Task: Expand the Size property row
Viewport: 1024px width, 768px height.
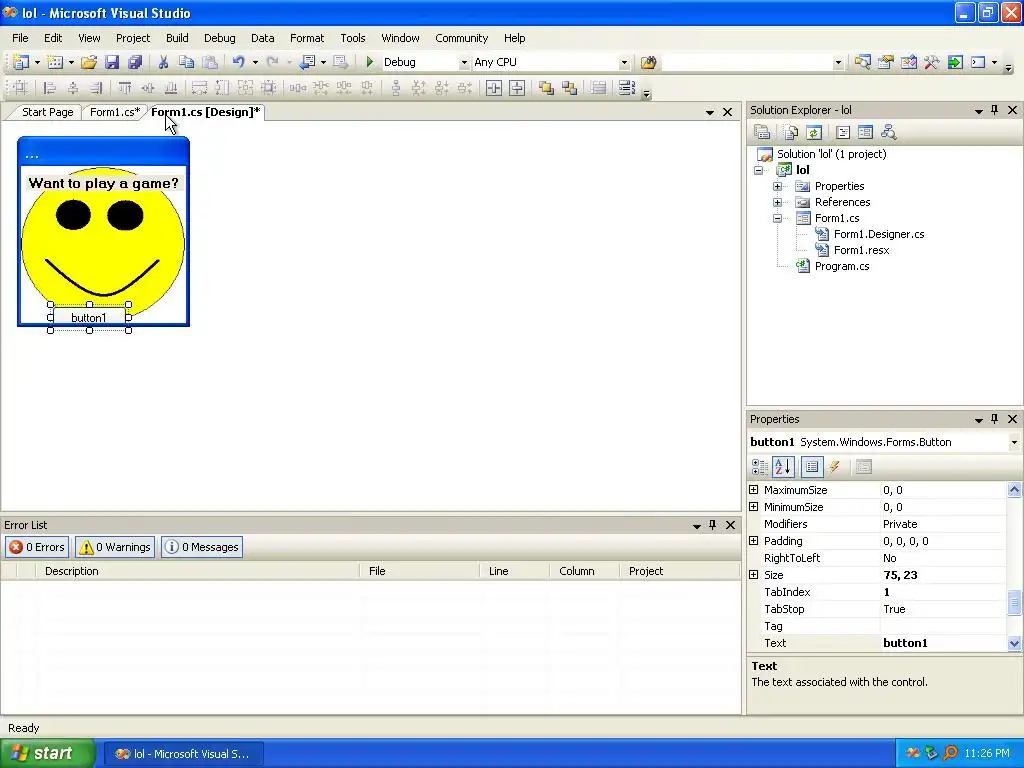Action: pos(754,575)
